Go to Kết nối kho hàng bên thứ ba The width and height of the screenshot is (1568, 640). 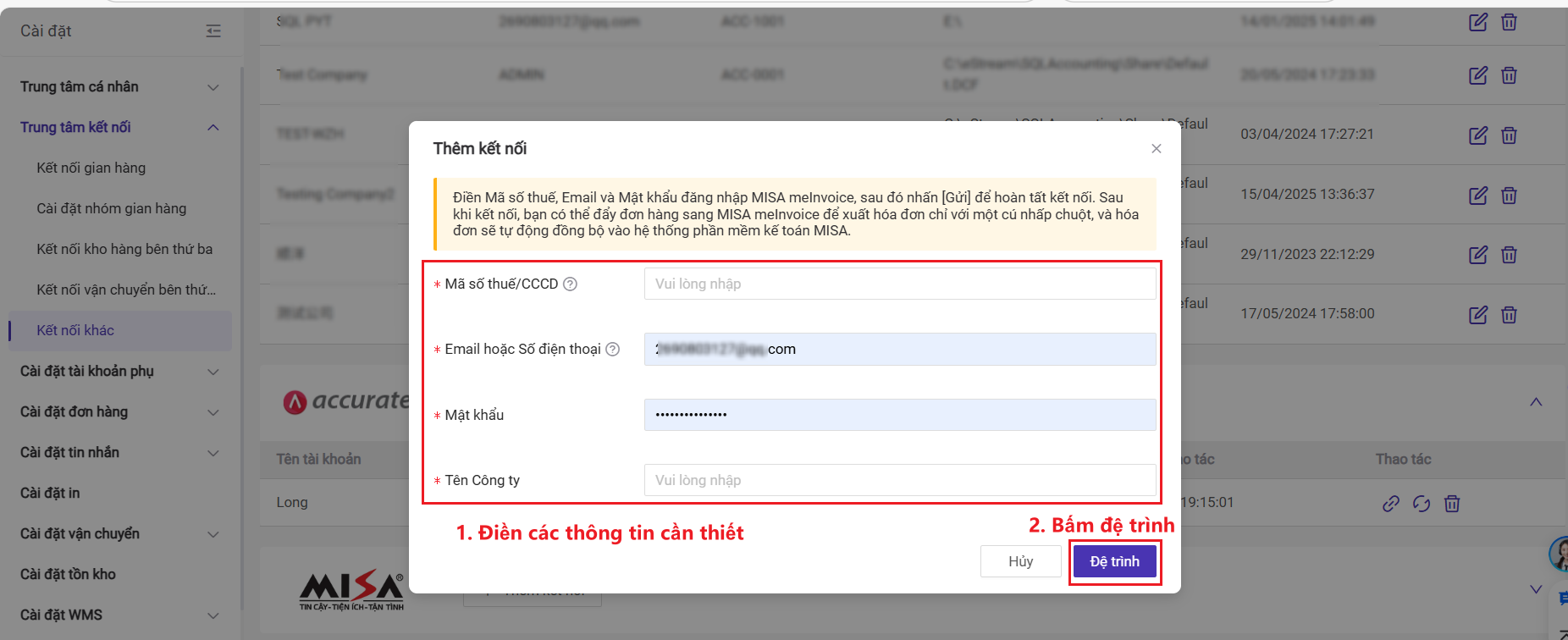124,249
